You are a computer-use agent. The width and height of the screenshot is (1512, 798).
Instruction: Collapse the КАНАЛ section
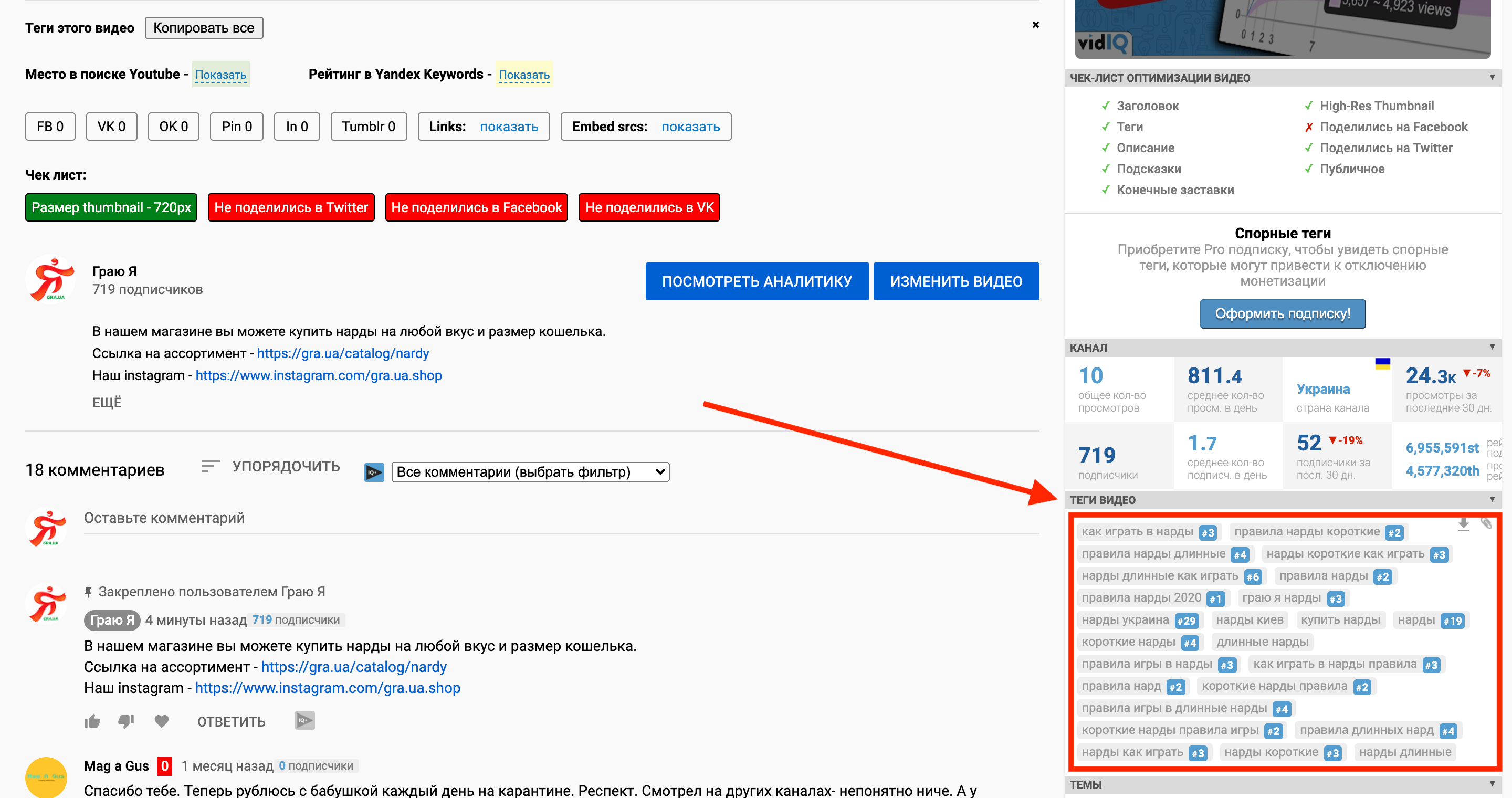click(x=1492, y=348)
